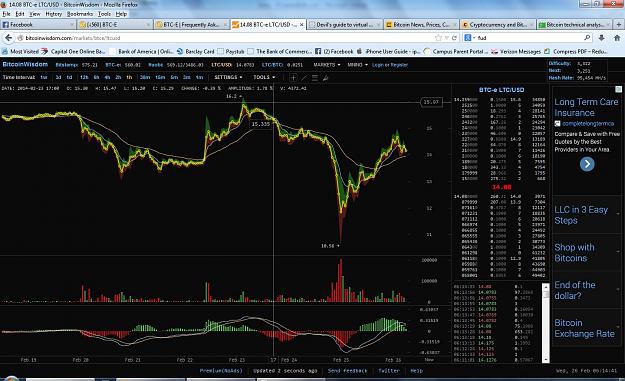
Task: Select the line drawing chart tool
Action: [304, 78]
